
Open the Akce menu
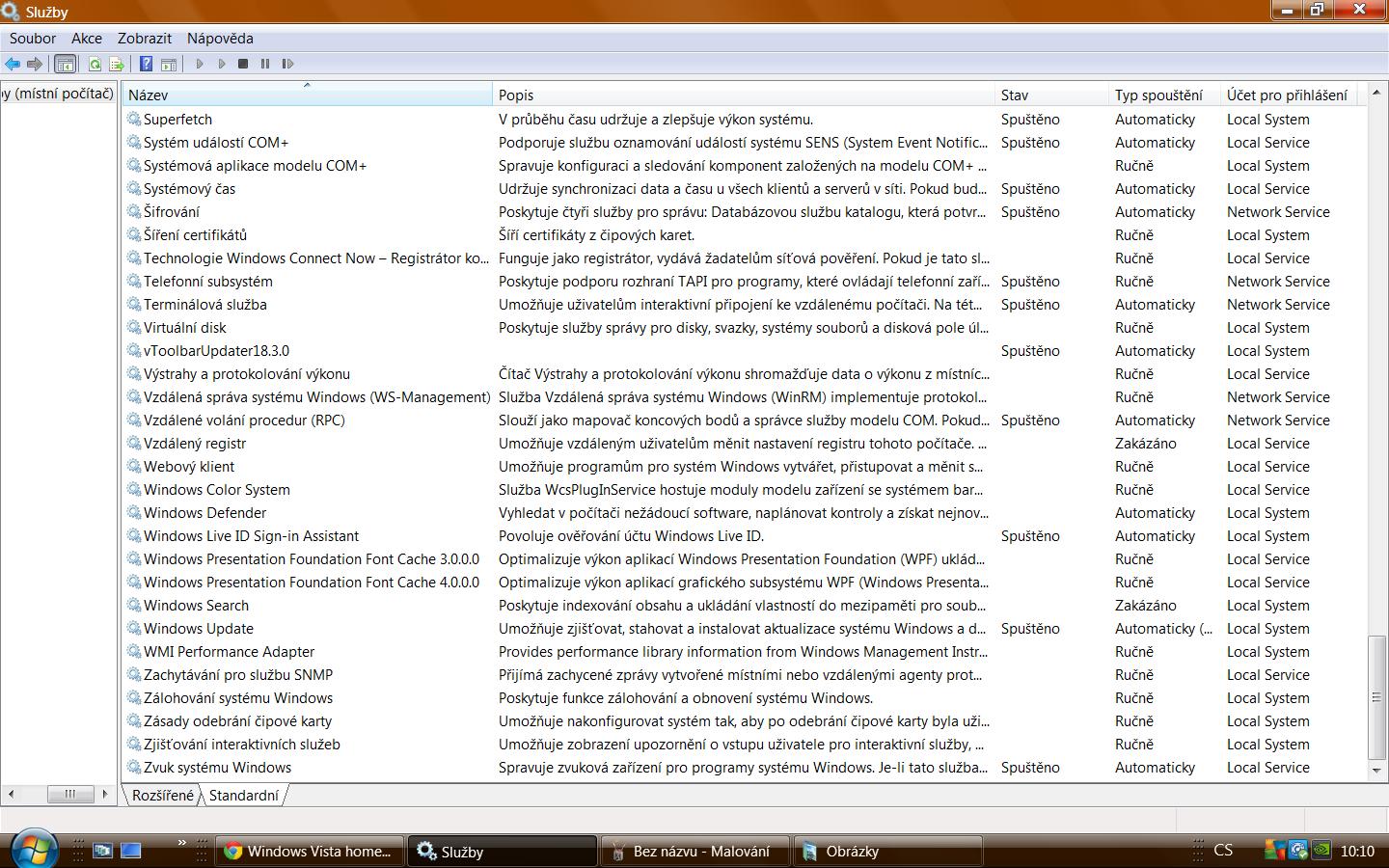click(86, 39)
